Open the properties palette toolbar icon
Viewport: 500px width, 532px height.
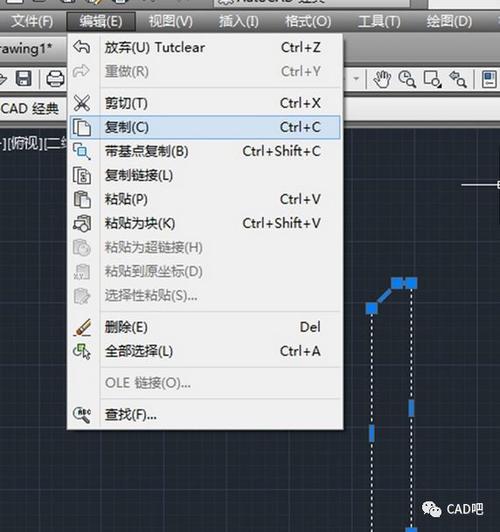(489, 79)
